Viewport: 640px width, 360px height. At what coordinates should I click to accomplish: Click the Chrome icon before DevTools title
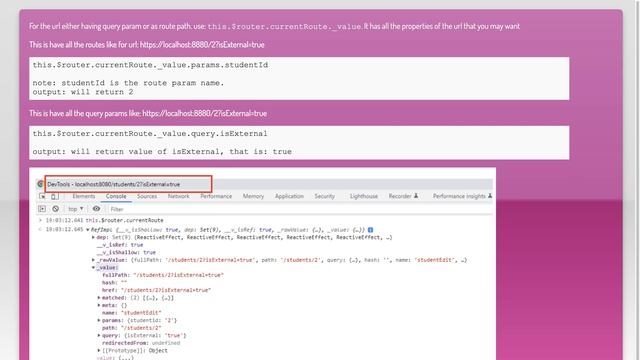point(40,184)
